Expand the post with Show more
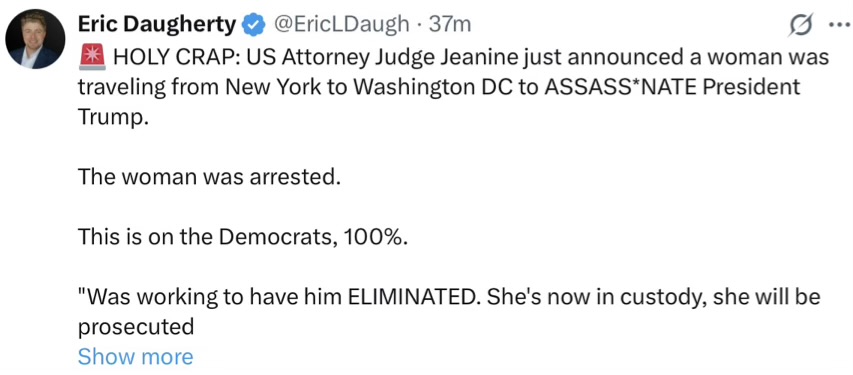The width and height of the screenshot is (853, 375). point(135,357)
